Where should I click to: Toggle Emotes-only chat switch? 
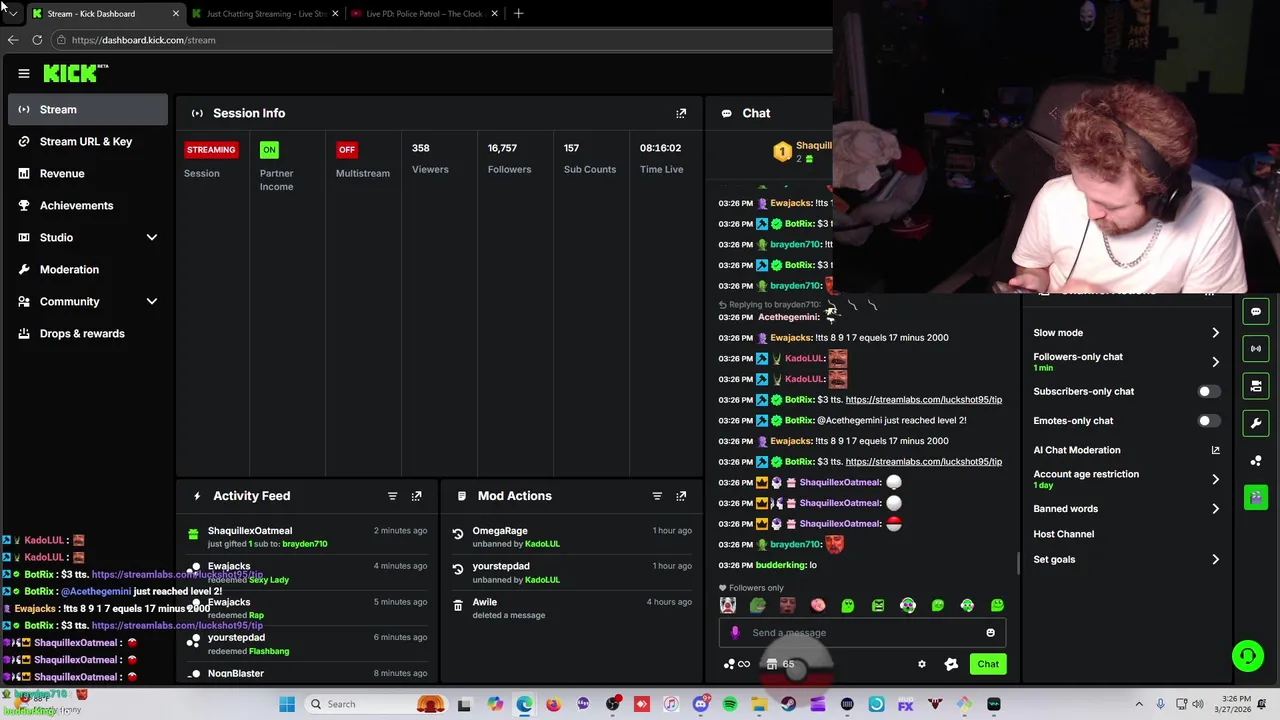[1207, 421]
